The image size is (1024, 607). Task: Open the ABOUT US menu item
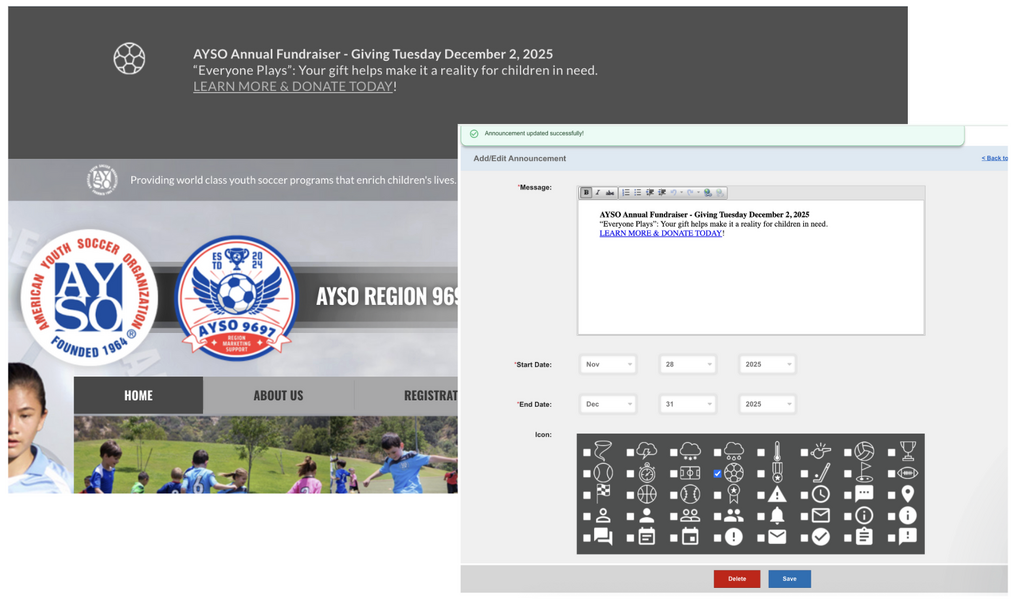278,396
